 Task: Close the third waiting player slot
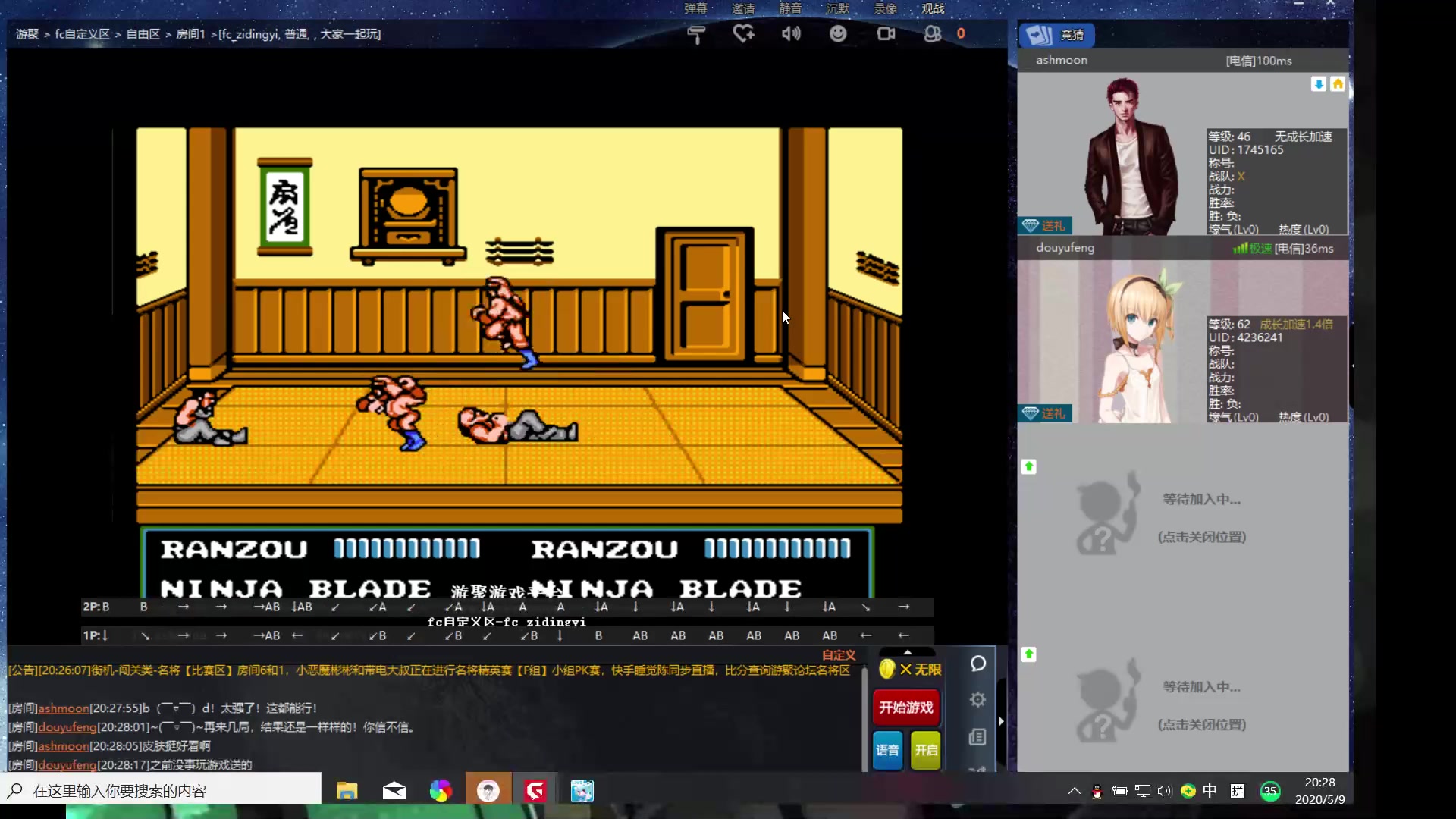point(1201,537)
